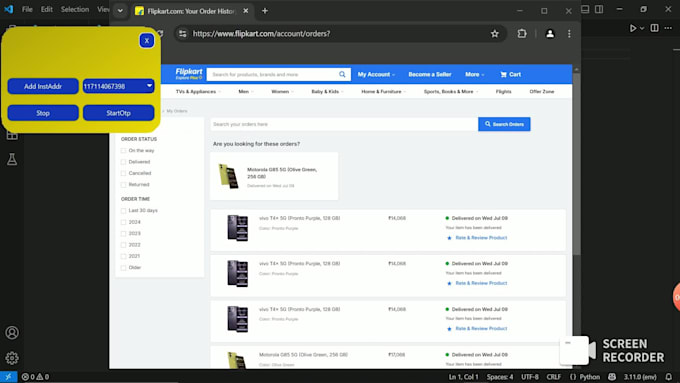This screenshot has height=383, width=680.
Task: Expand TVs & Appliances category
Action: (198, 92)
